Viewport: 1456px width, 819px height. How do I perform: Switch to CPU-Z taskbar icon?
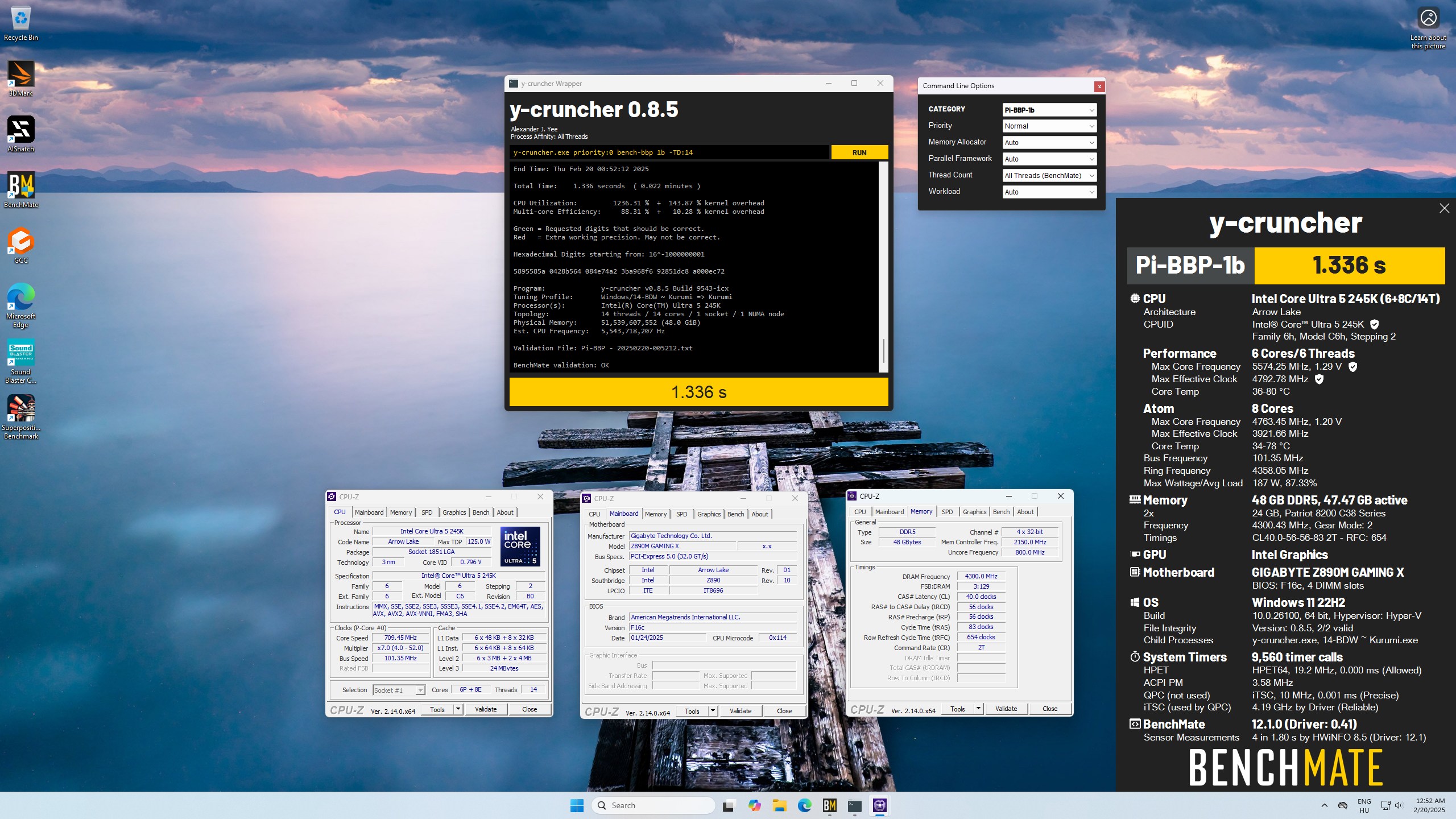pyautogui.click(x=880, y=805)
